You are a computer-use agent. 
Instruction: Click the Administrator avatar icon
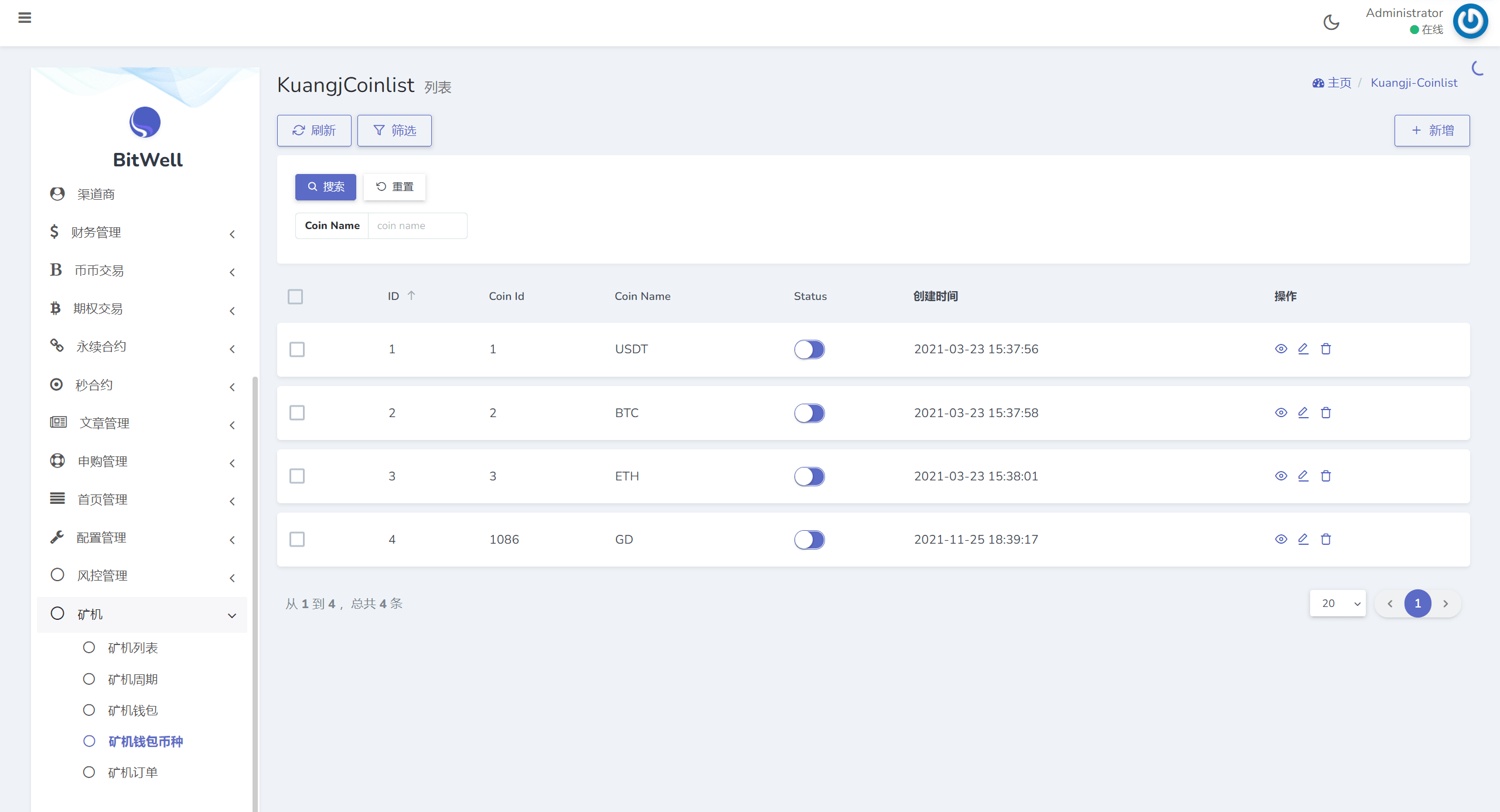[x=1470, y=21]
